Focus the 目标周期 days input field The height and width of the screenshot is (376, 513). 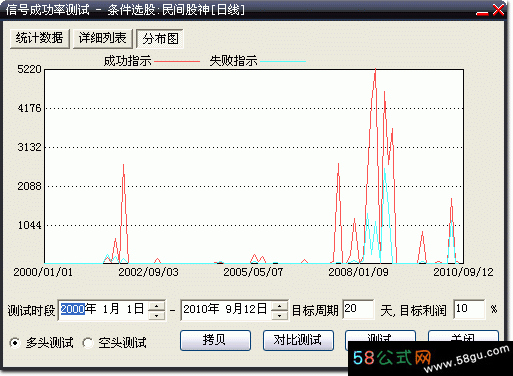[358, 310]
